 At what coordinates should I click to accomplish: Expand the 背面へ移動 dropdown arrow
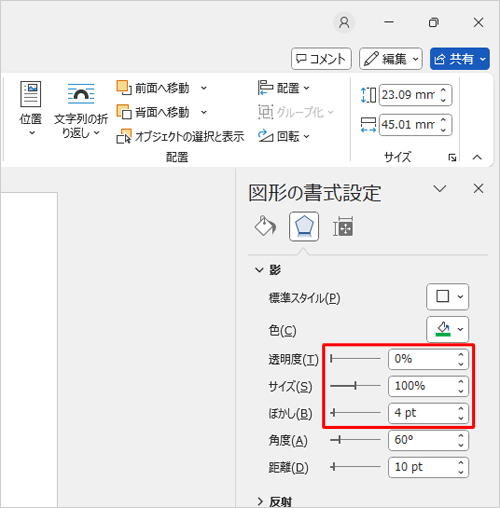pyautogui.click(x=204, y=112)
